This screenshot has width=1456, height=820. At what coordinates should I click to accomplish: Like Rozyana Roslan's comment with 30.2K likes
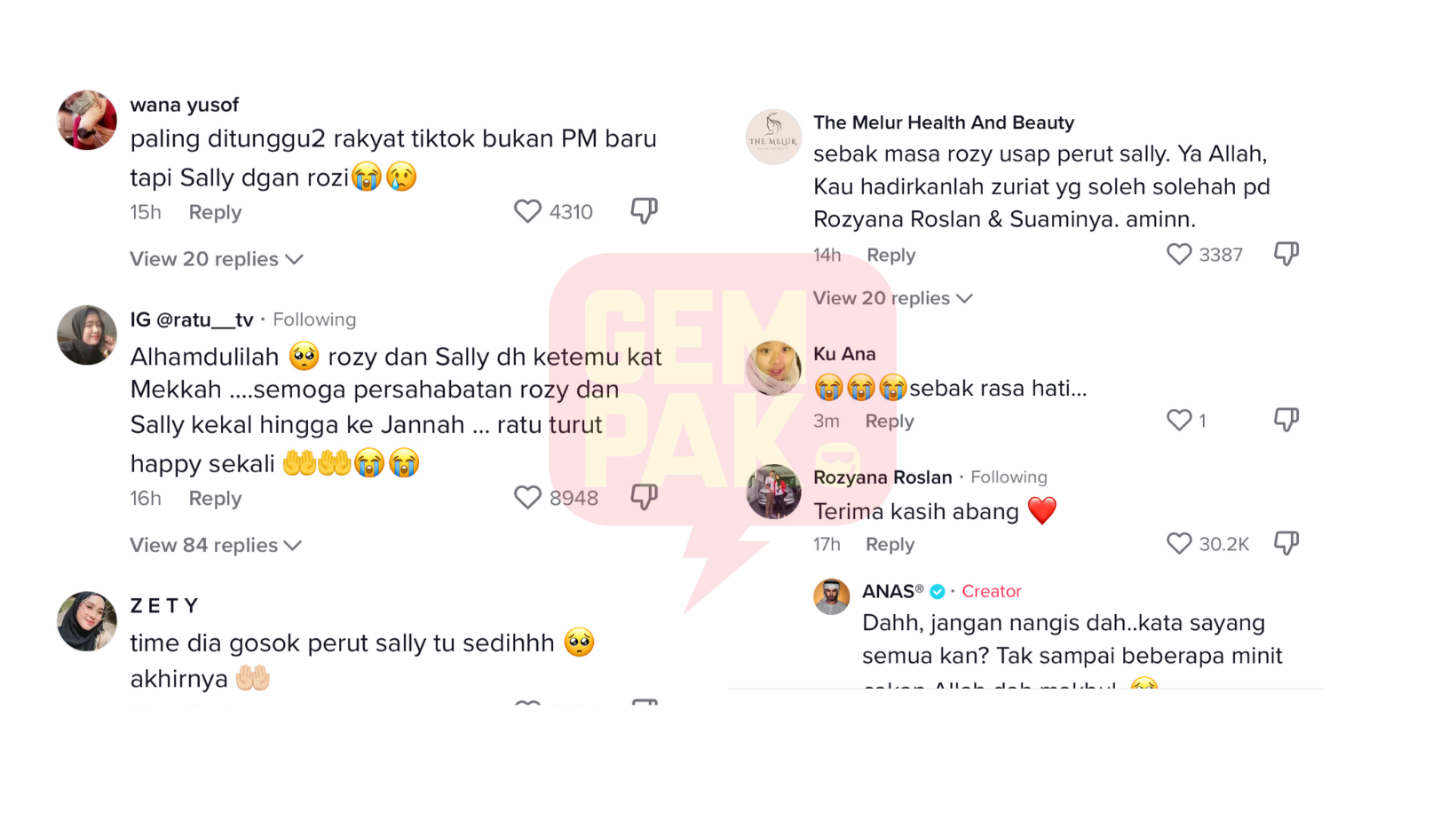pos(1179,543)
